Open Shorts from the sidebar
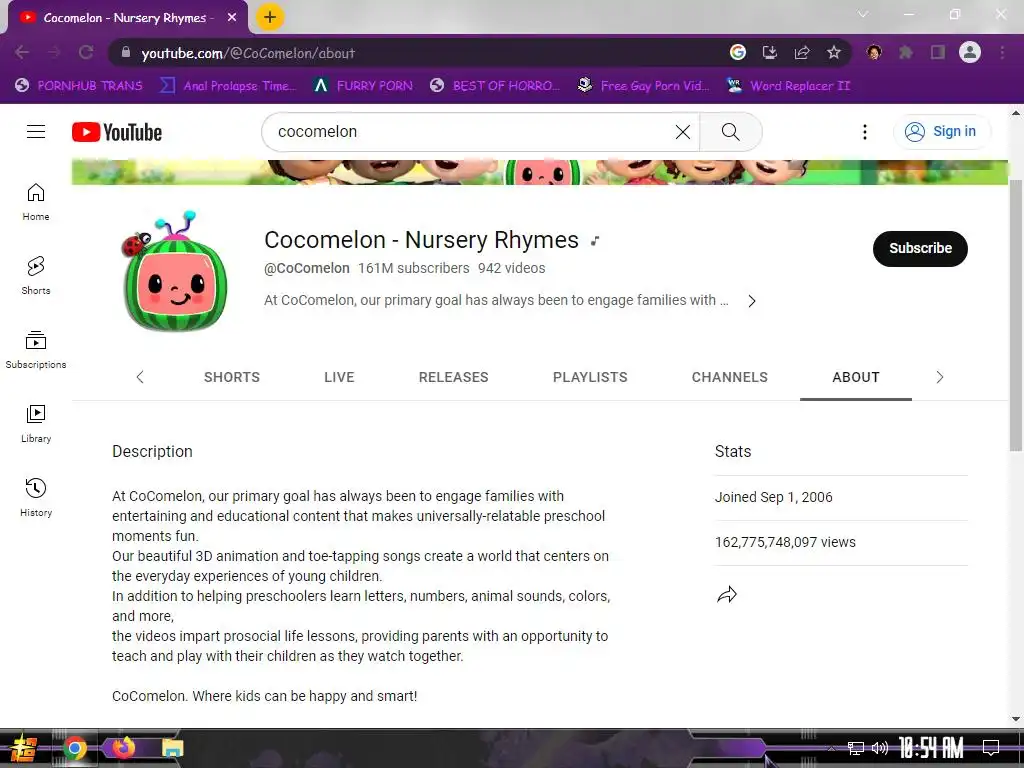 click(36, 276)
